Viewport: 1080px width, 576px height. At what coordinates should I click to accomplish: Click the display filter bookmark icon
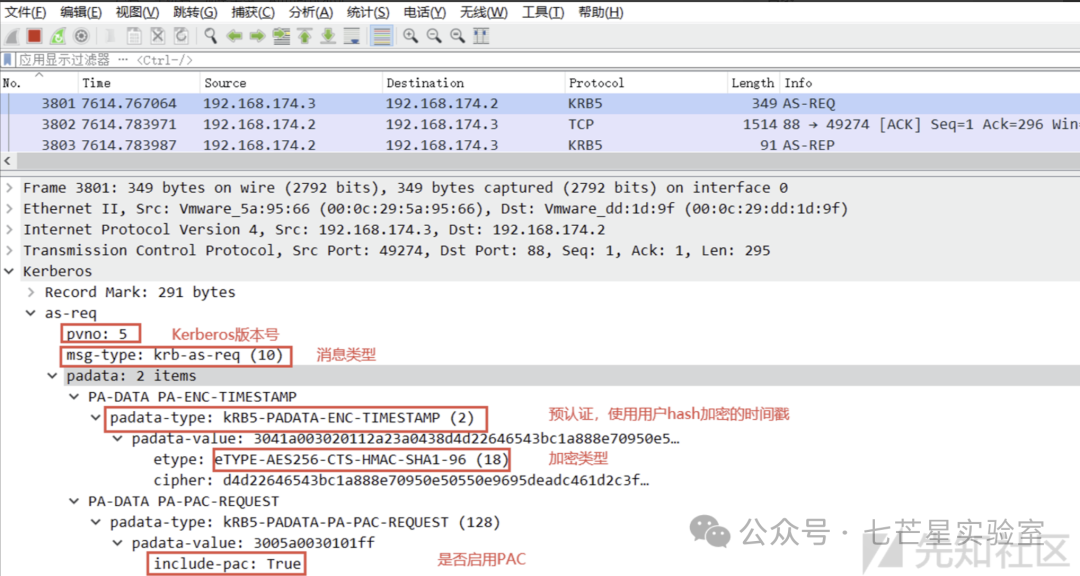[8, 60]
